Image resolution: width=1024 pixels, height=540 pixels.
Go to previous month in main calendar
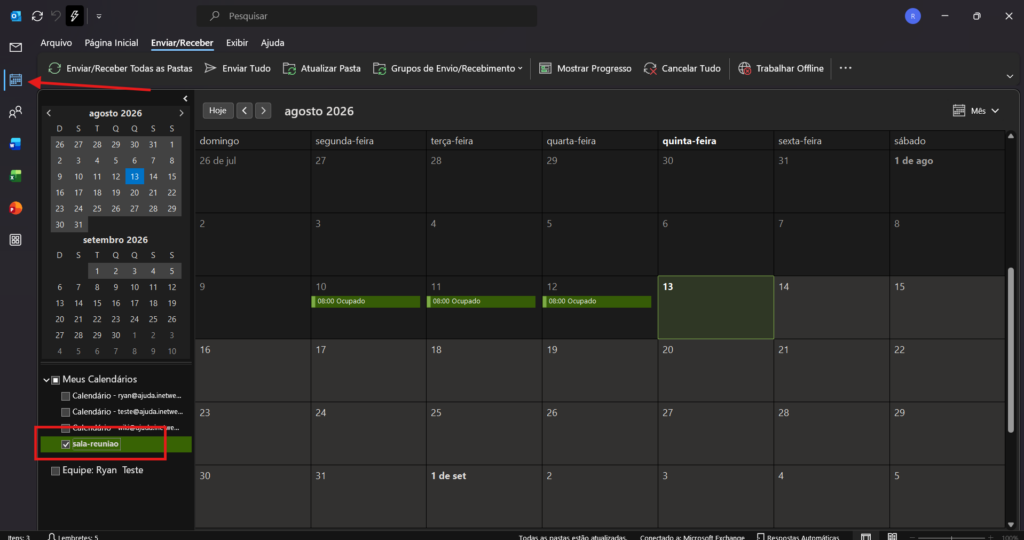pos(244,110)
